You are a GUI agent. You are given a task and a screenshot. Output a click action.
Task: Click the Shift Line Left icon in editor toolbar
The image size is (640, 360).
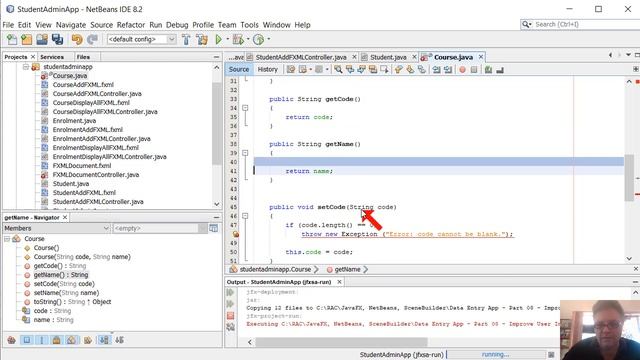(x=436, y=70)
